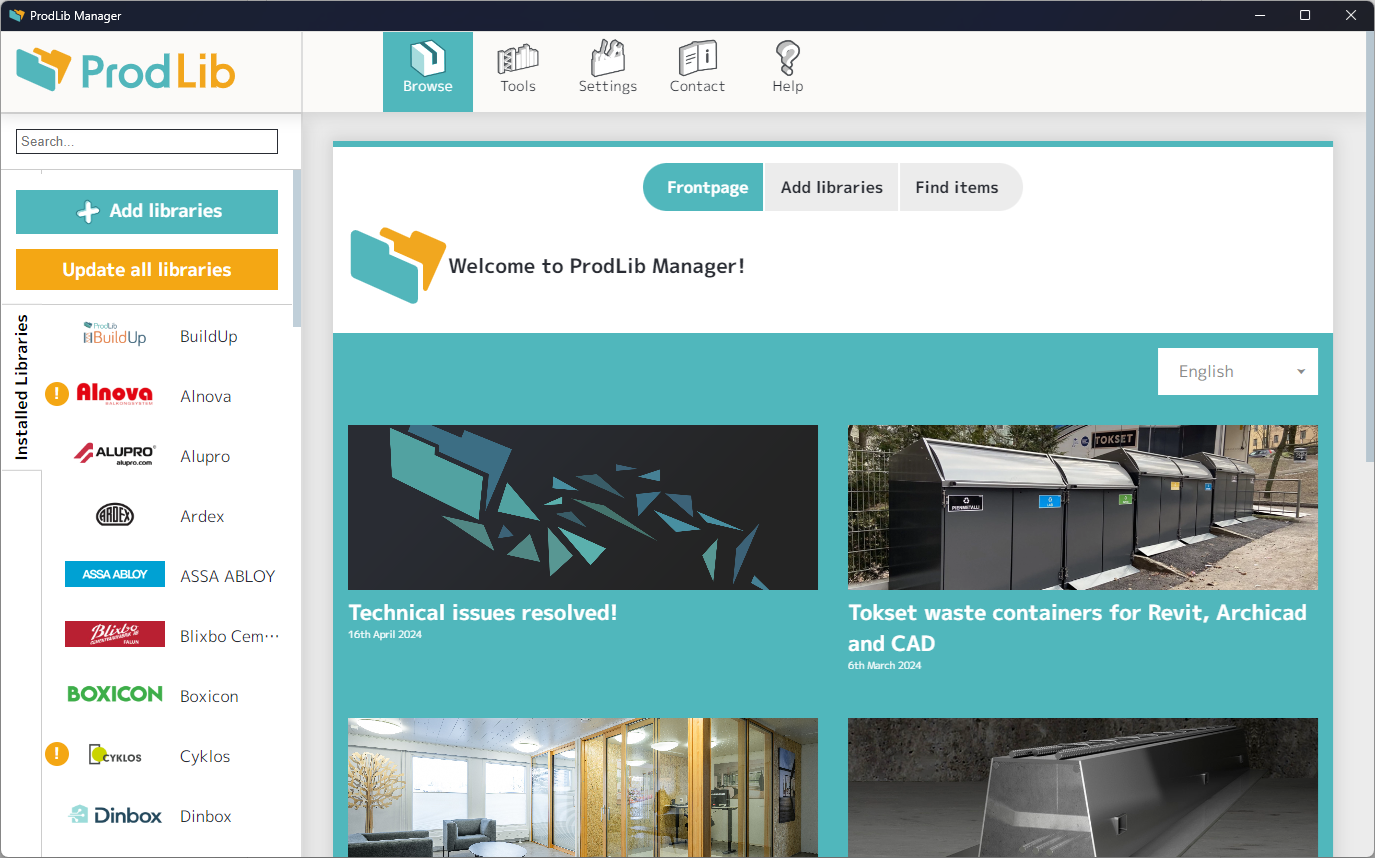Click the BuildUp library logo
The image size is (1375, 858).
click(115, 335)
